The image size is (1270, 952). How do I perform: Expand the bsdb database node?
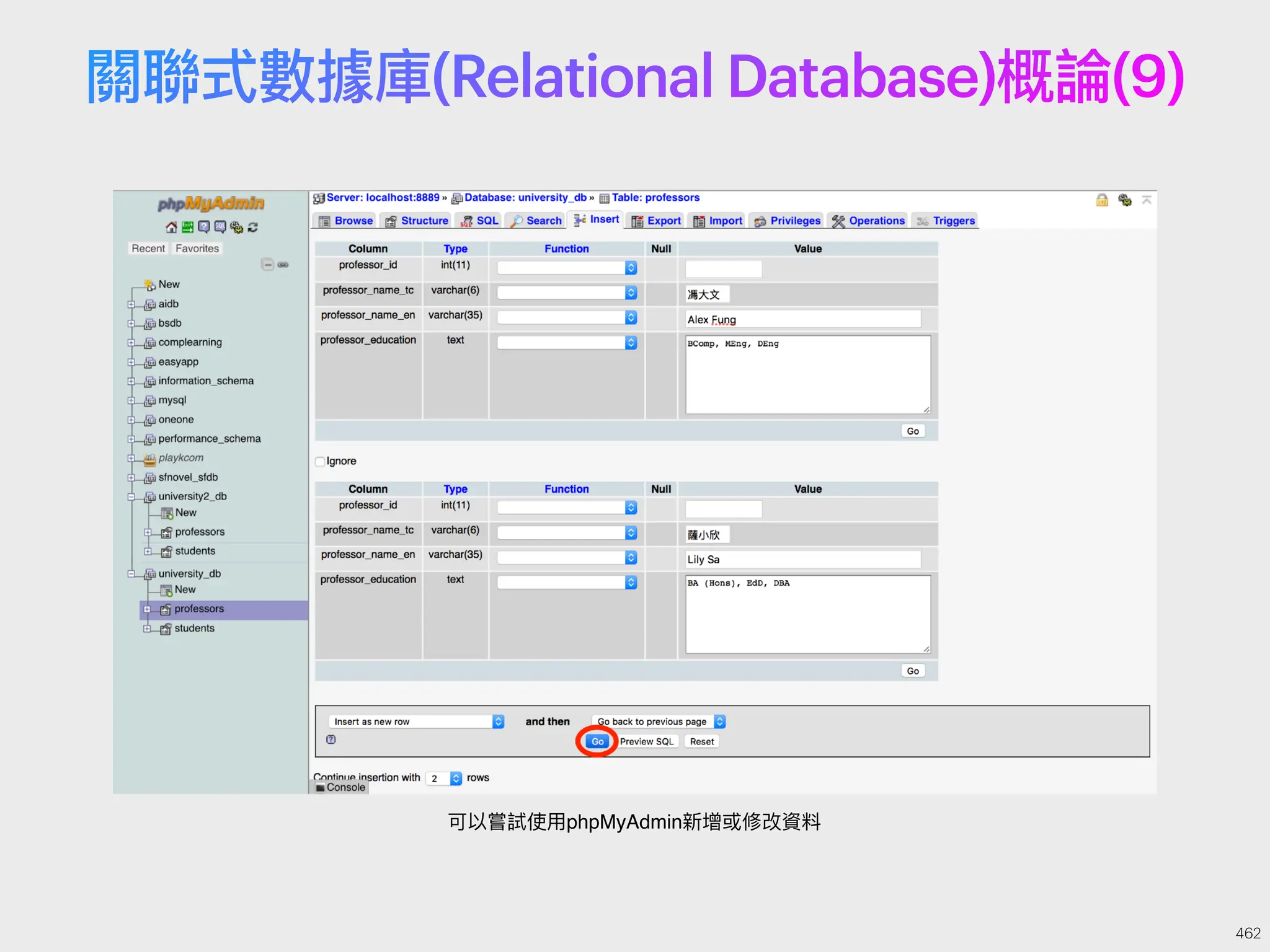coord(131,324)
